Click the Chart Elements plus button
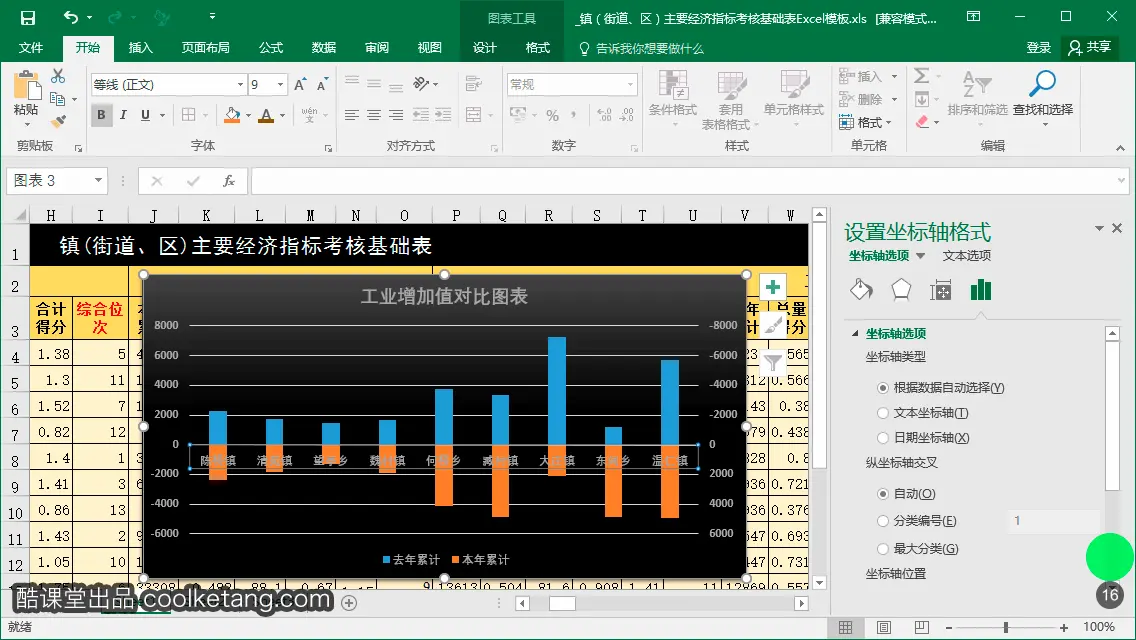The width and height of the screenshot is (1136, 640). (x=773, y=287)
